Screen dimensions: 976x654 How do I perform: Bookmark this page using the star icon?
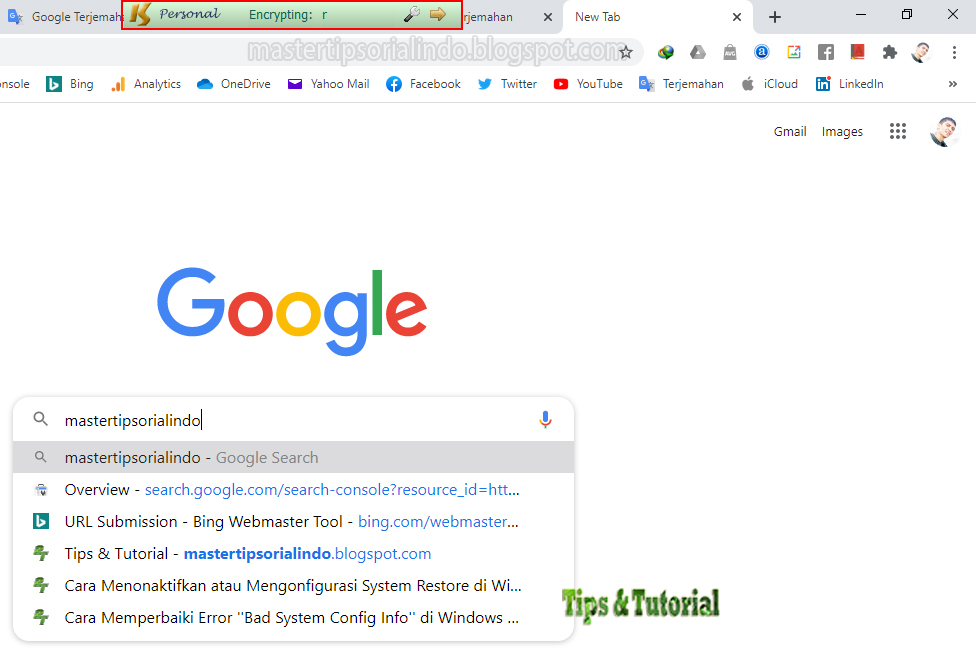pyautogui.click(x=628, y=50)
